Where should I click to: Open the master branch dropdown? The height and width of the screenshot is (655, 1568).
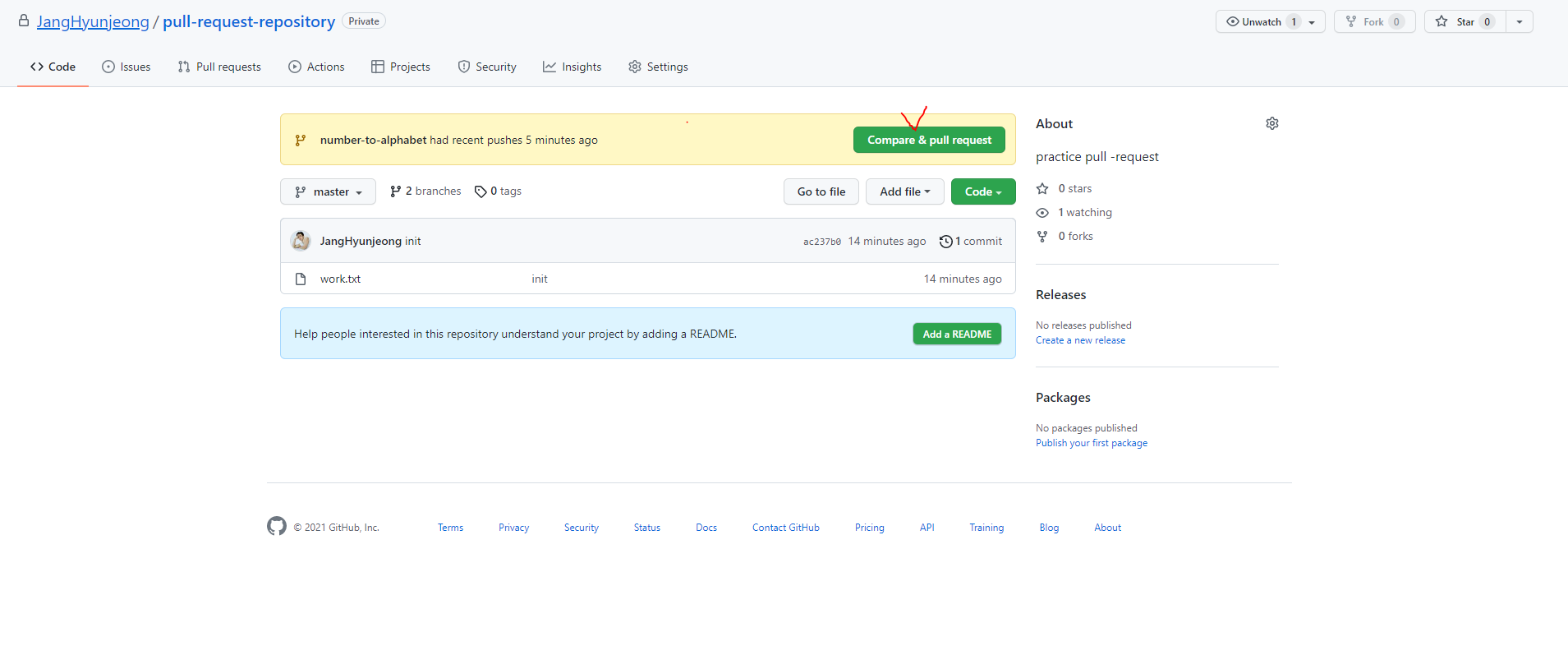328,191
